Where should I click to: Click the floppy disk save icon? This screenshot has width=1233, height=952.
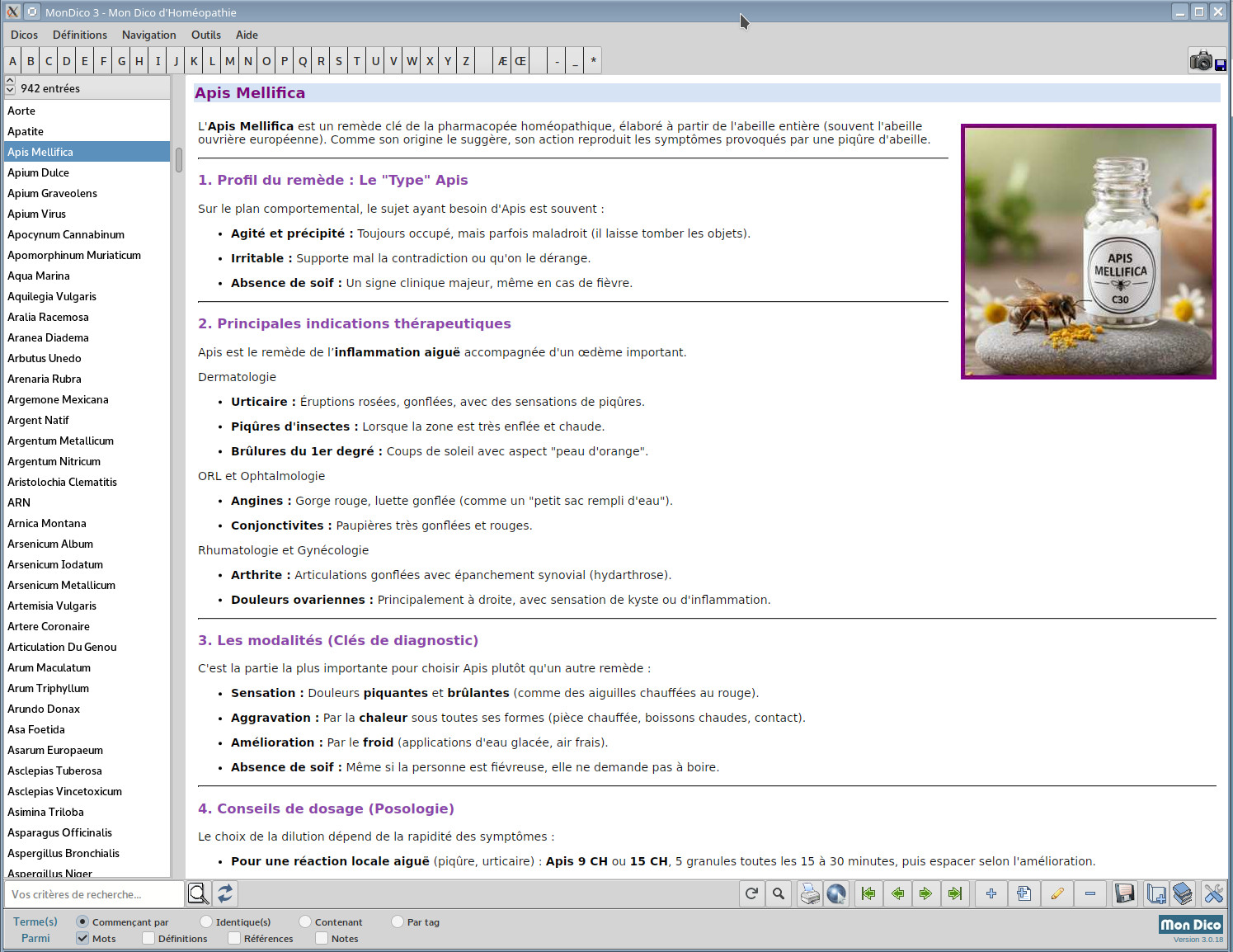point(1124,893)
